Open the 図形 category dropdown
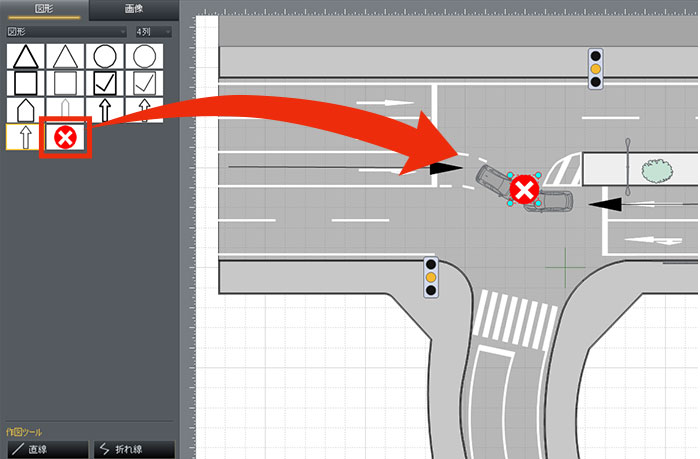This screenshot has width=700, height=459. click(x=66, y=32)
